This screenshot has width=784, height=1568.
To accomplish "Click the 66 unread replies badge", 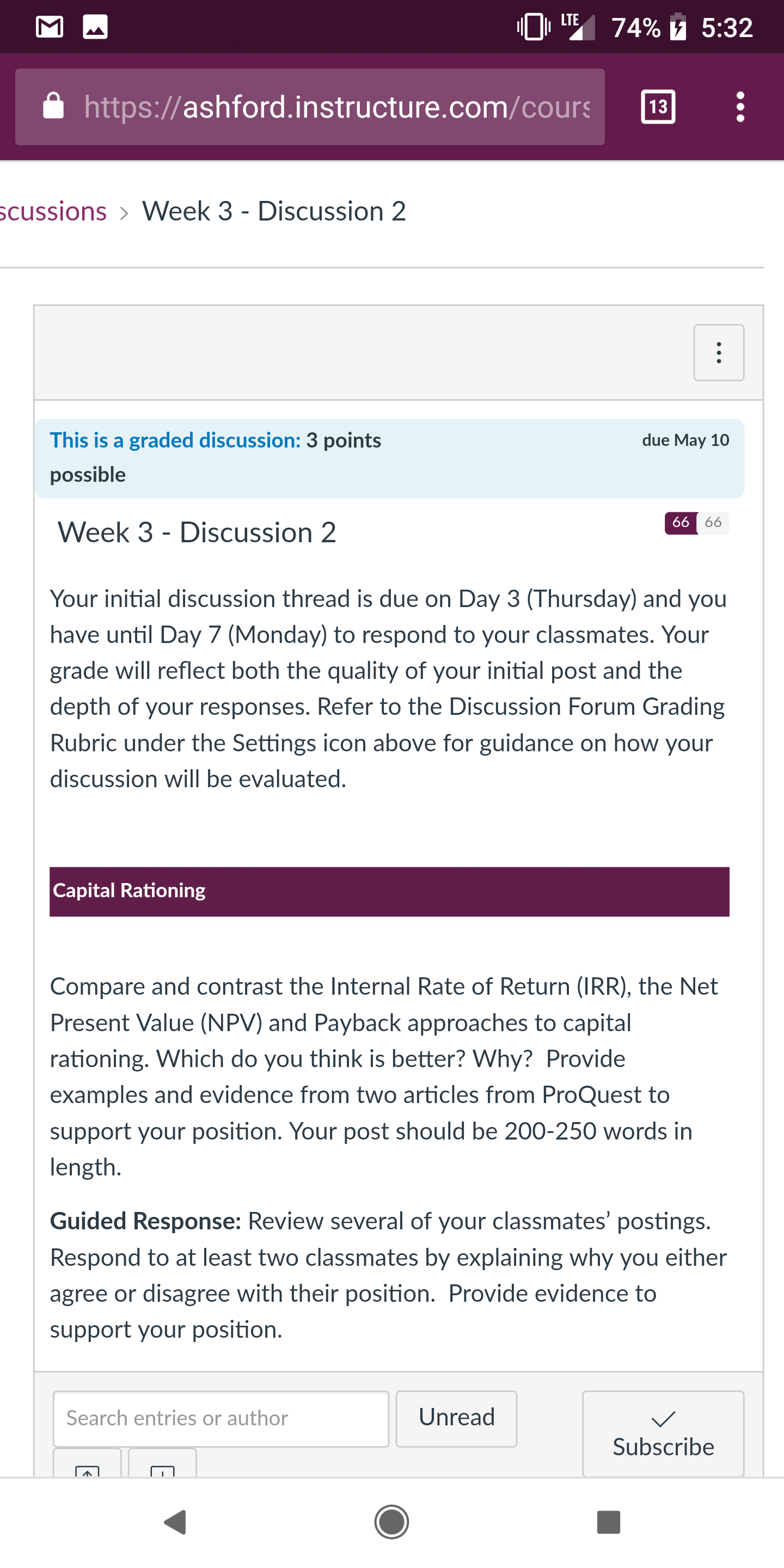I will pyautogui.click(x=681, y=523).
